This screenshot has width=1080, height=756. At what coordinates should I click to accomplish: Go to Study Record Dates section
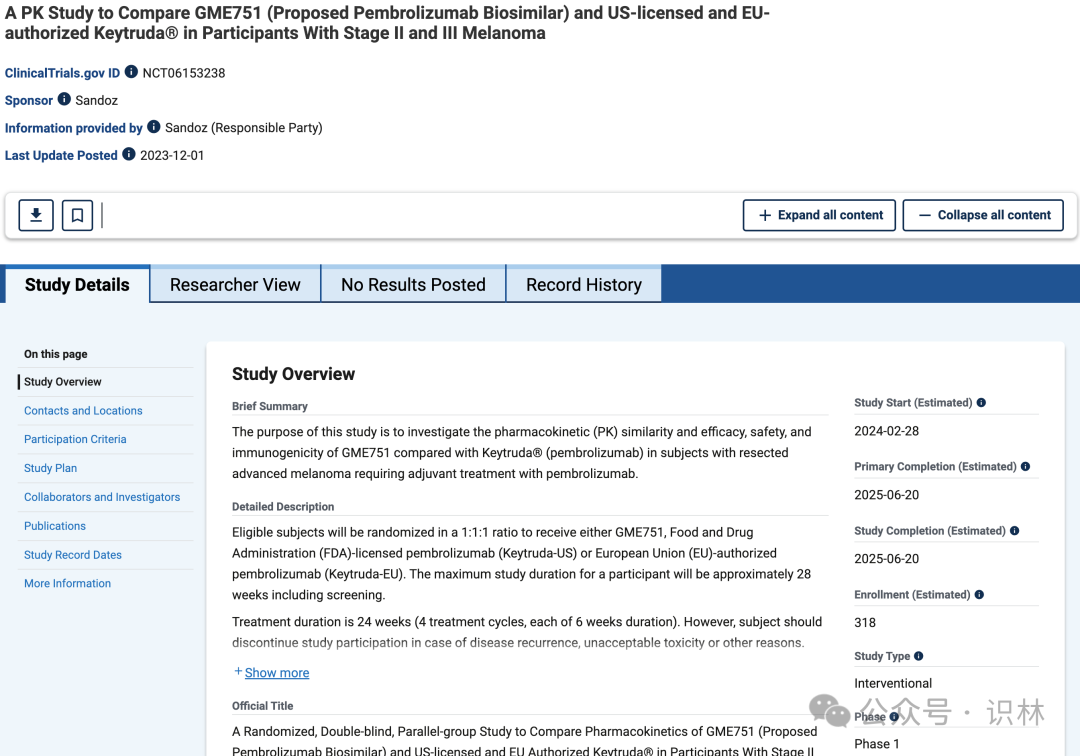tap(73, 555)
